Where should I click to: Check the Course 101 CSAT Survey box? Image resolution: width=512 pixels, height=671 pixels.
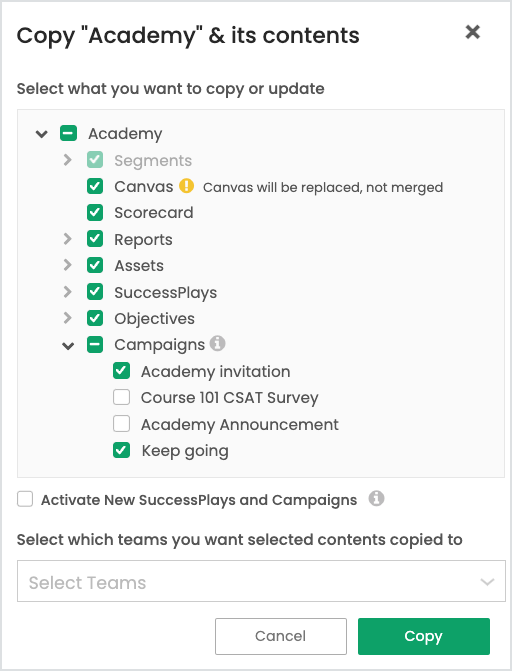(x=122, y=397)
